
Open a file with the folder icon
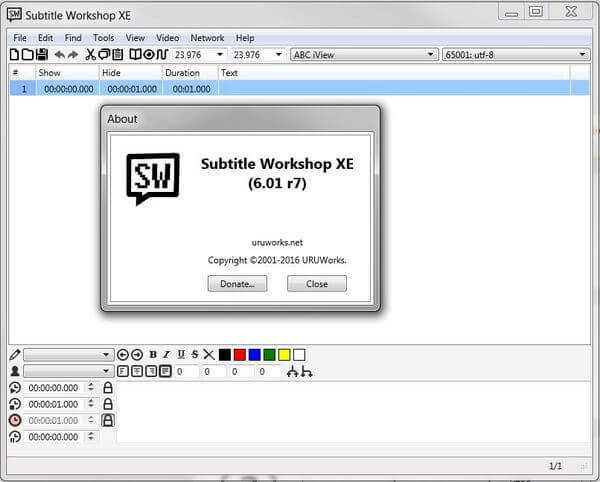point(27,55)
